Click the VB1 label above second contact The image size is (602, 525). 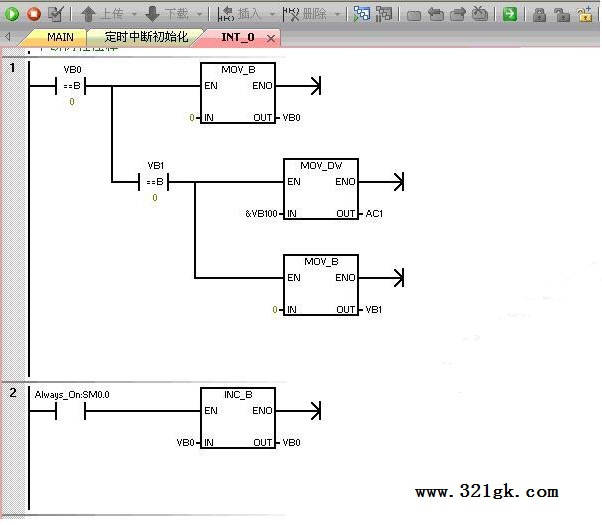[x=155, y=166]
